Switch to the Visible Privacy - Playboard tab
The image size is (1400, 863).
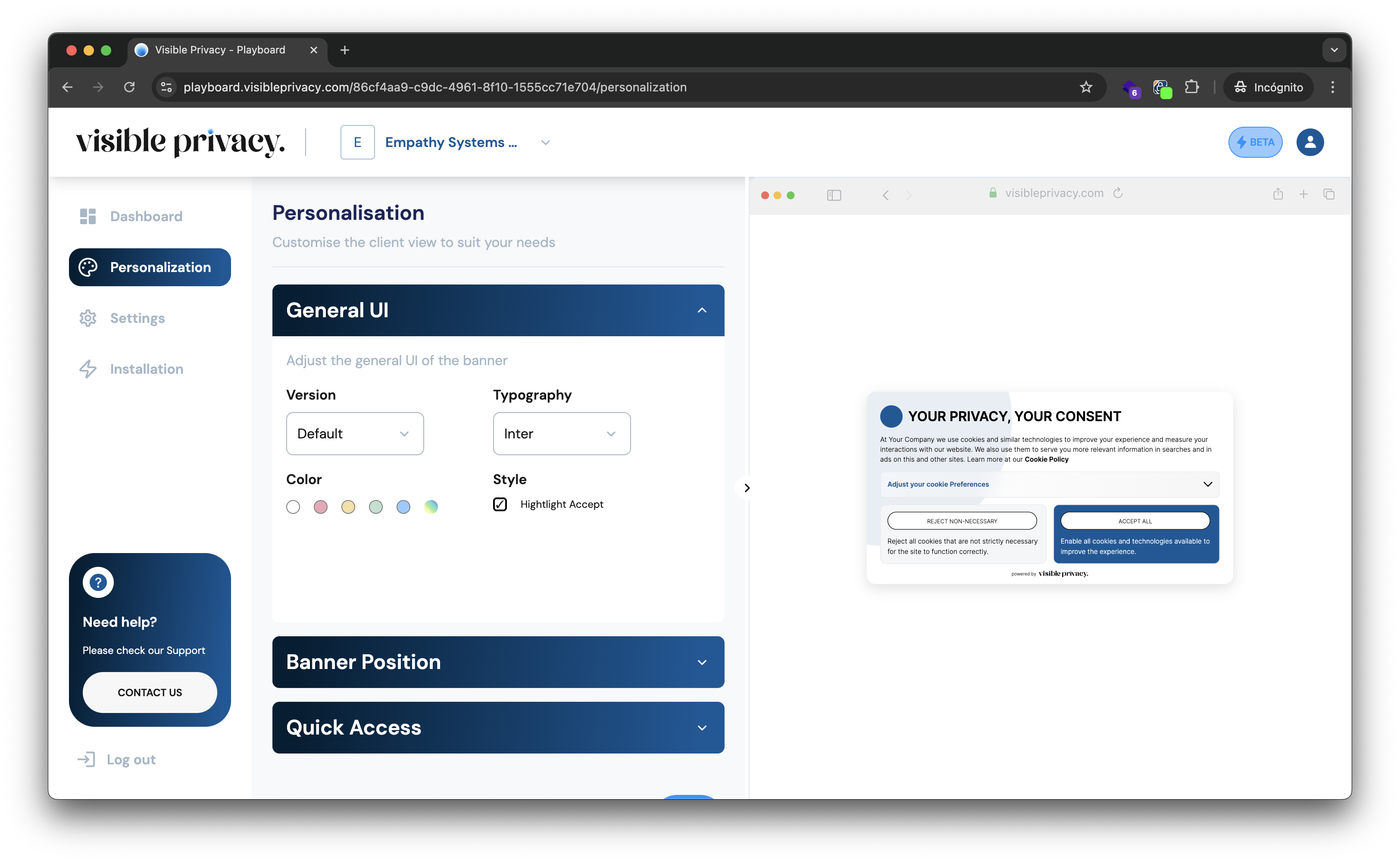(x=220, y=50)
